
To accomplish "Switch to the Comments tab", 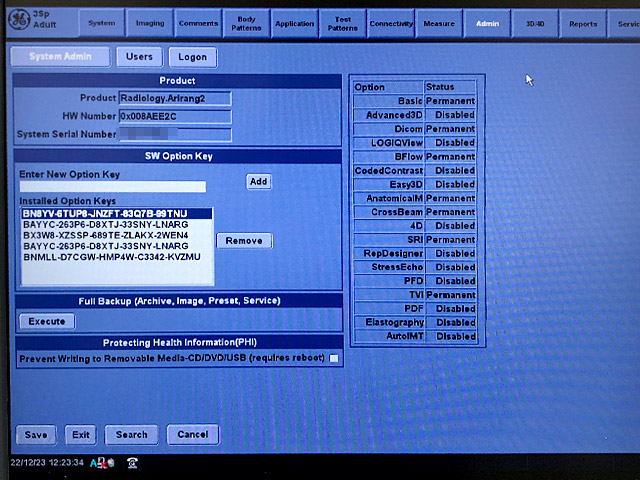I will (198, 23).
